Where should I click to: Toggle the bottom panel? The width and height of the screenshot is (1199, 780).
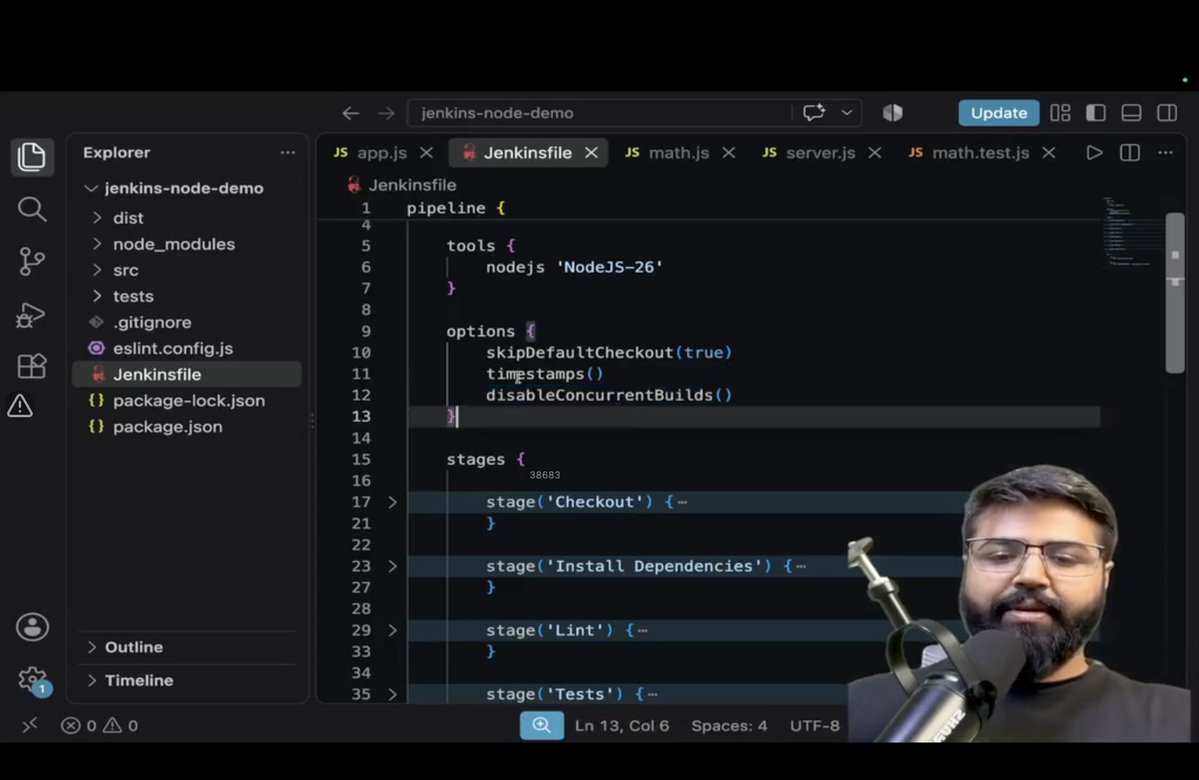coord(1132,112)
